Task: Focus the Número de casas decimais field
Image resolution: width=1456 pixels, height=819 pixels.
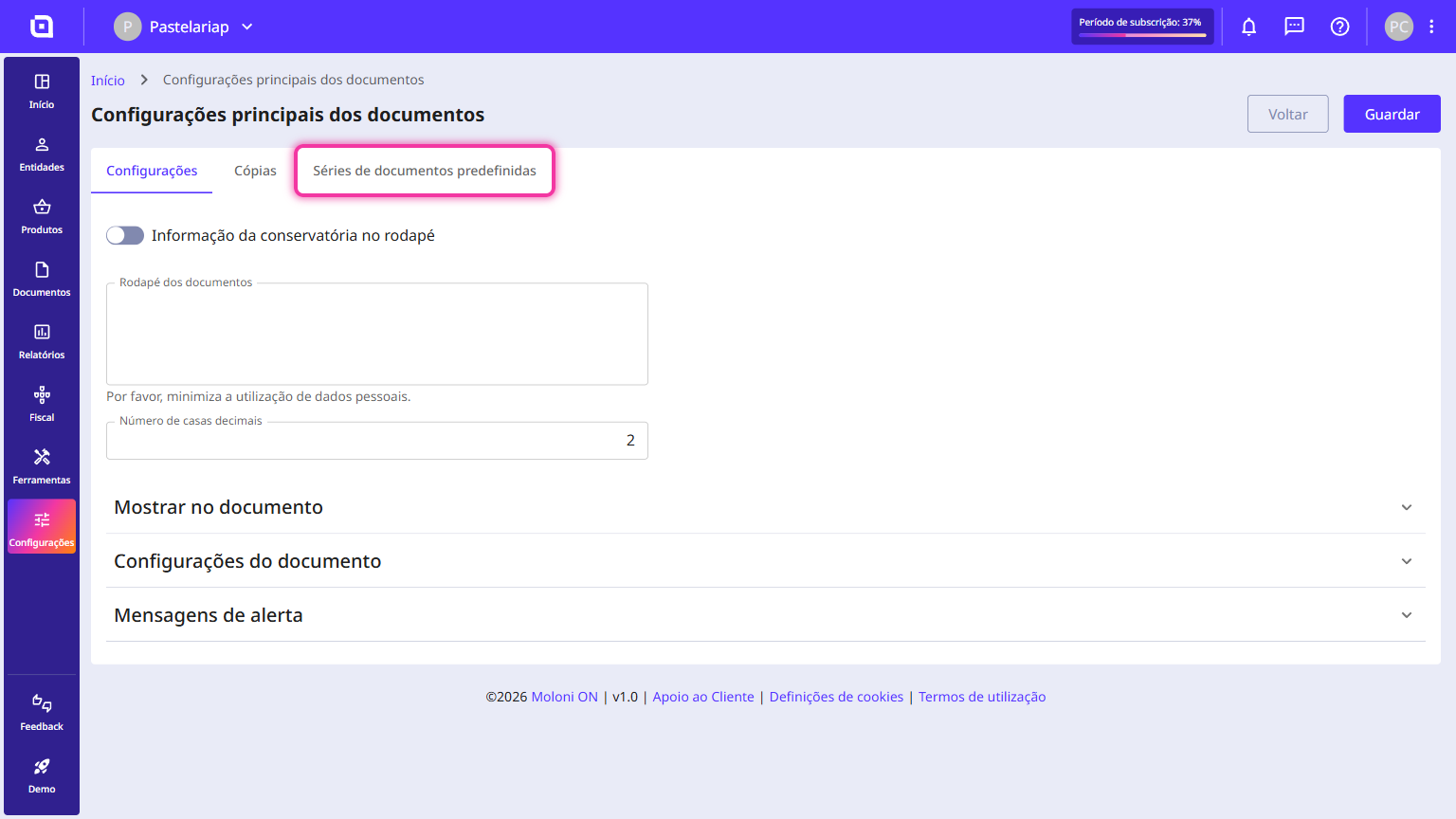Action: pyautogui.click(x=377, y=441)
